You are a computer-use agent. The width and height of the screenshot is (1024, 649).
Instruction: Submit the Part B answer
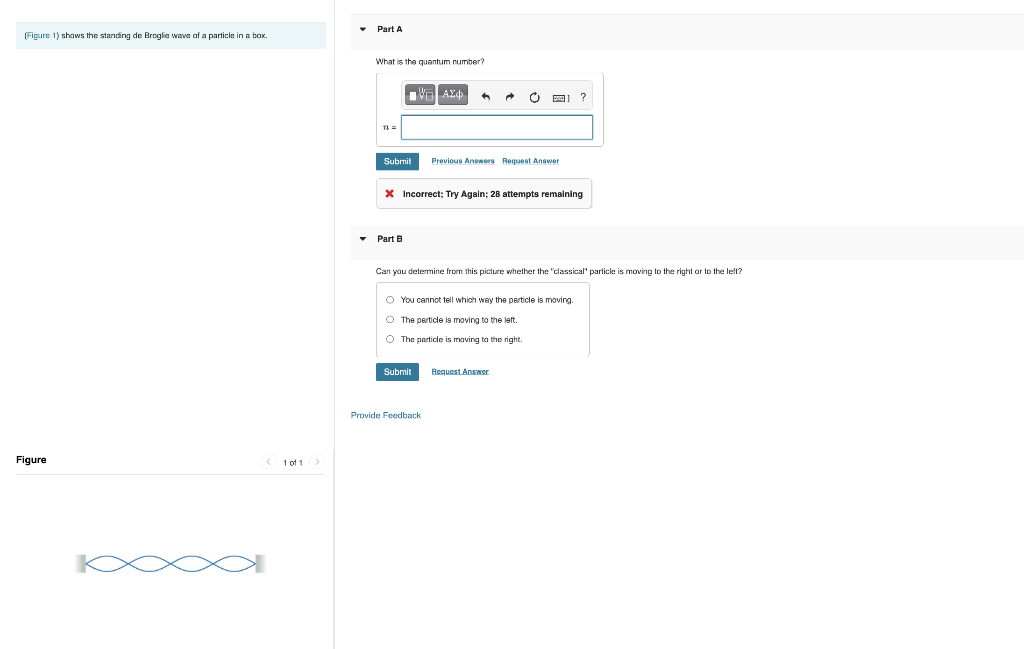click(397, 372)
